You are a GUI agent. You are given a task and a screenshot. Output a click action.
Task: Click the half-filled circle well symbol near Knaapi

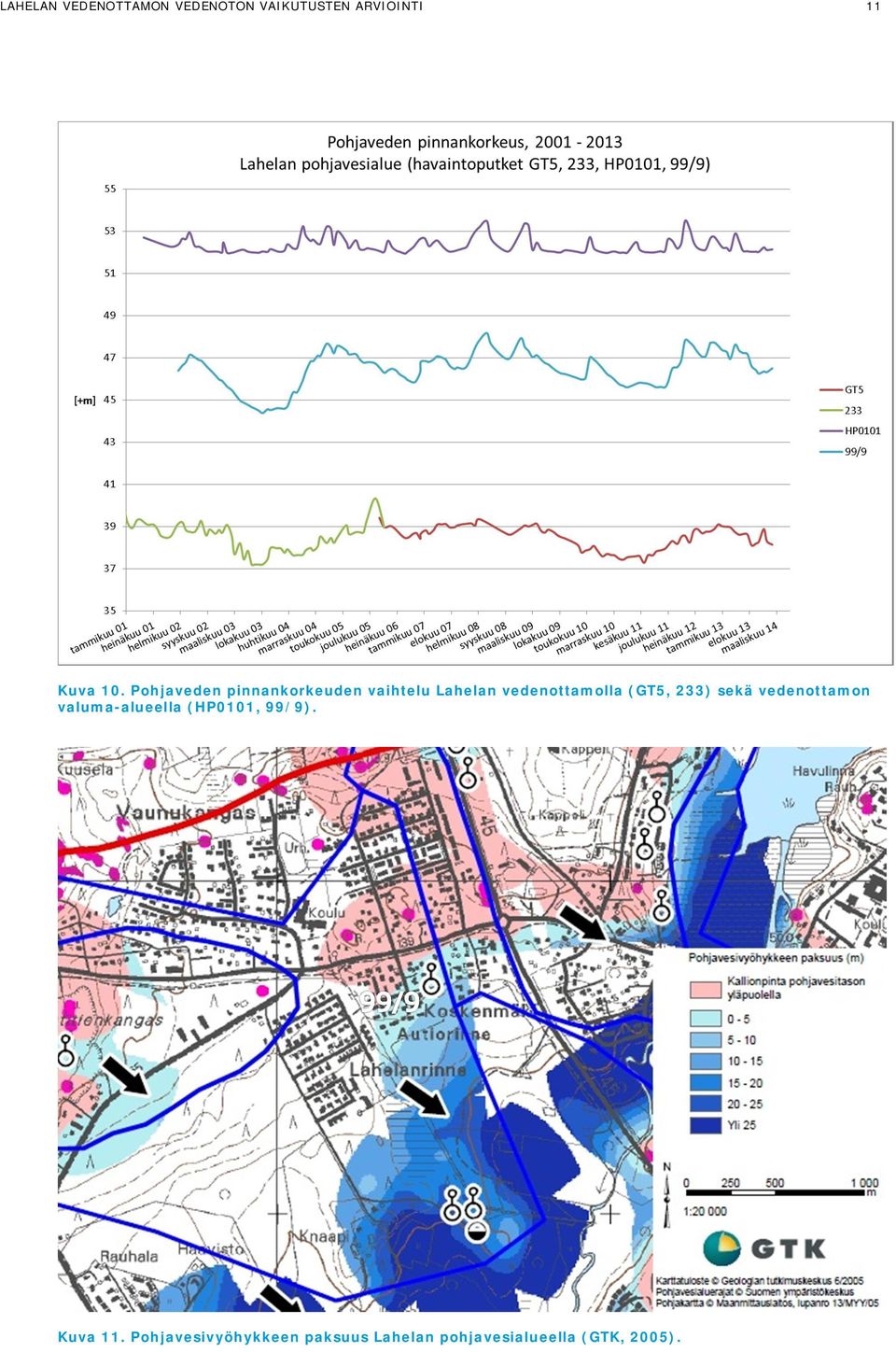477,1231
